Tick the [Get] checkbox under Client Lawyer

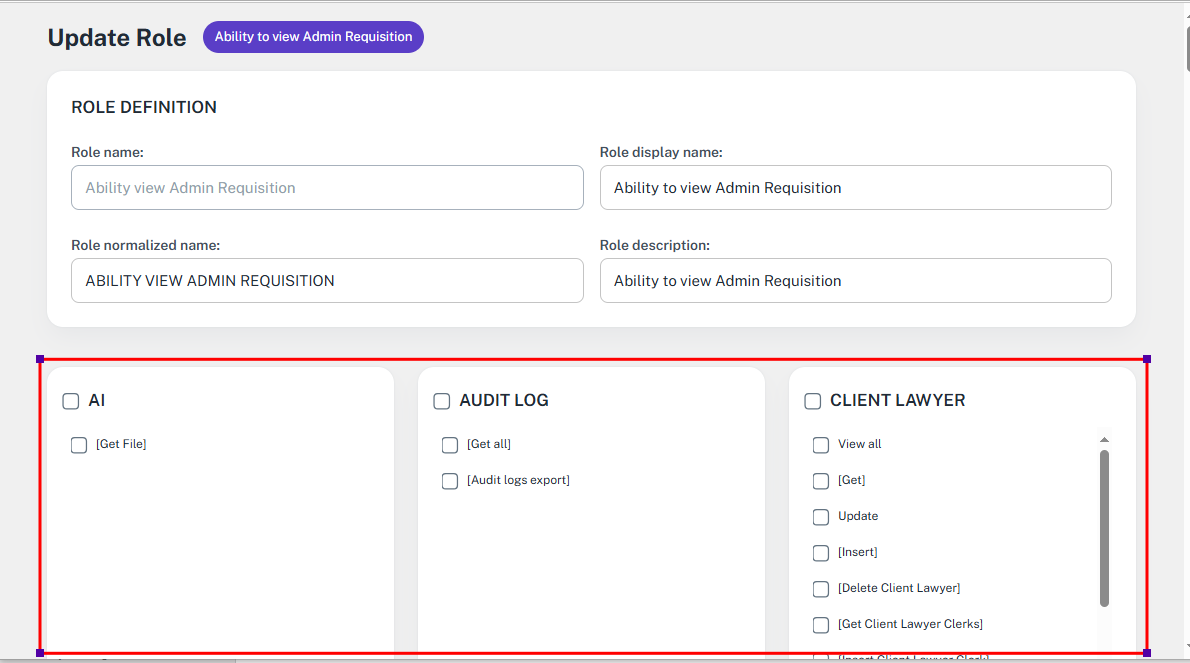click(821, 481)
